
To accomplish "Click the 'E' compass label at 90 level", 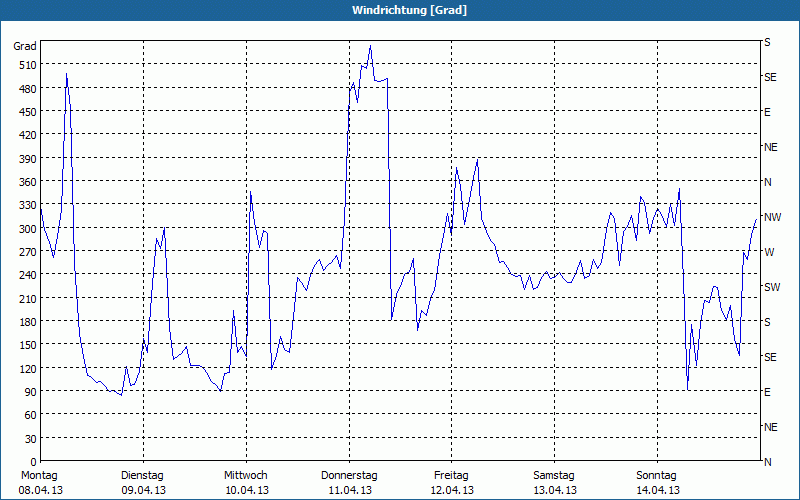I will [767, 392].
